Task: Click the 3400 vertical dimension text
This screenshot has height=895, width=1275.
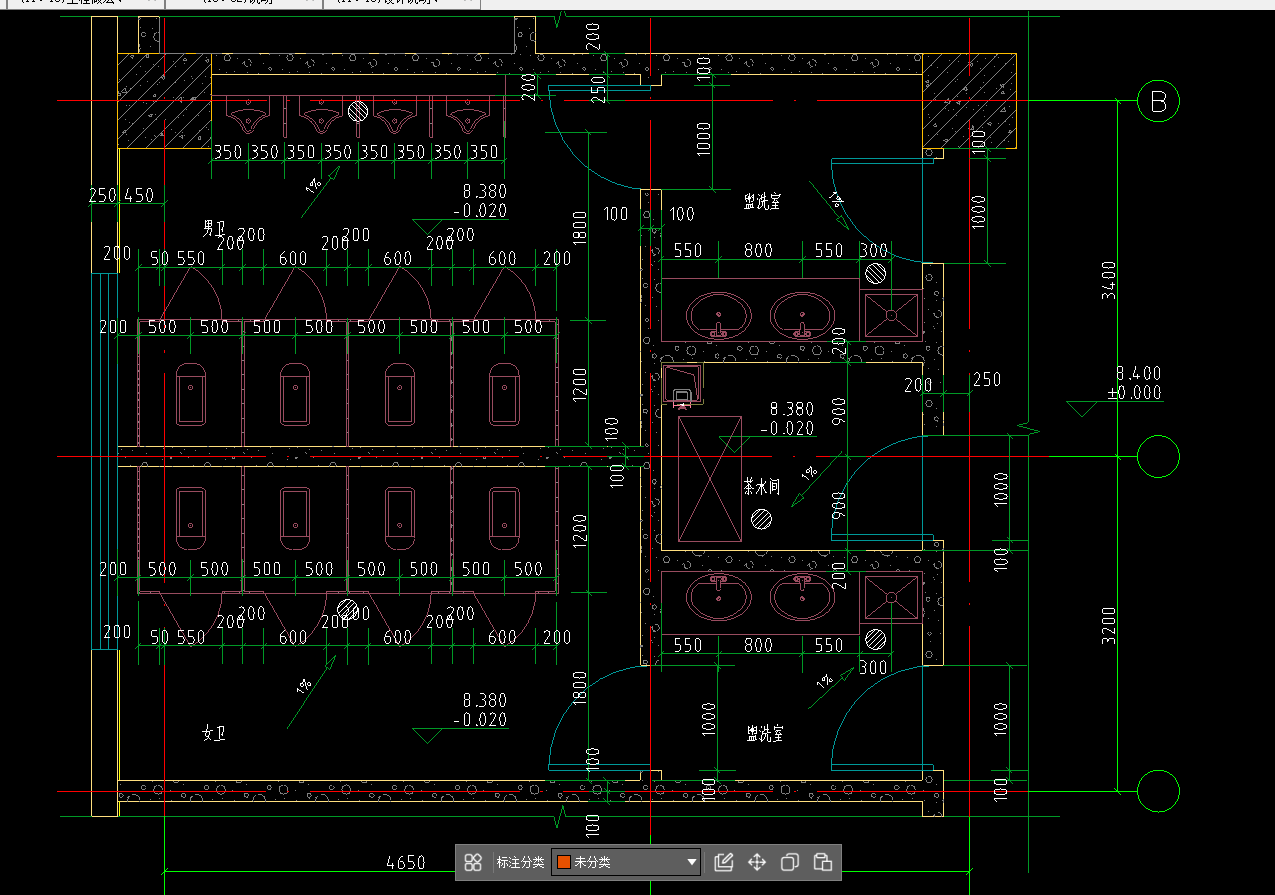Action: click(x=1109, y=280)
